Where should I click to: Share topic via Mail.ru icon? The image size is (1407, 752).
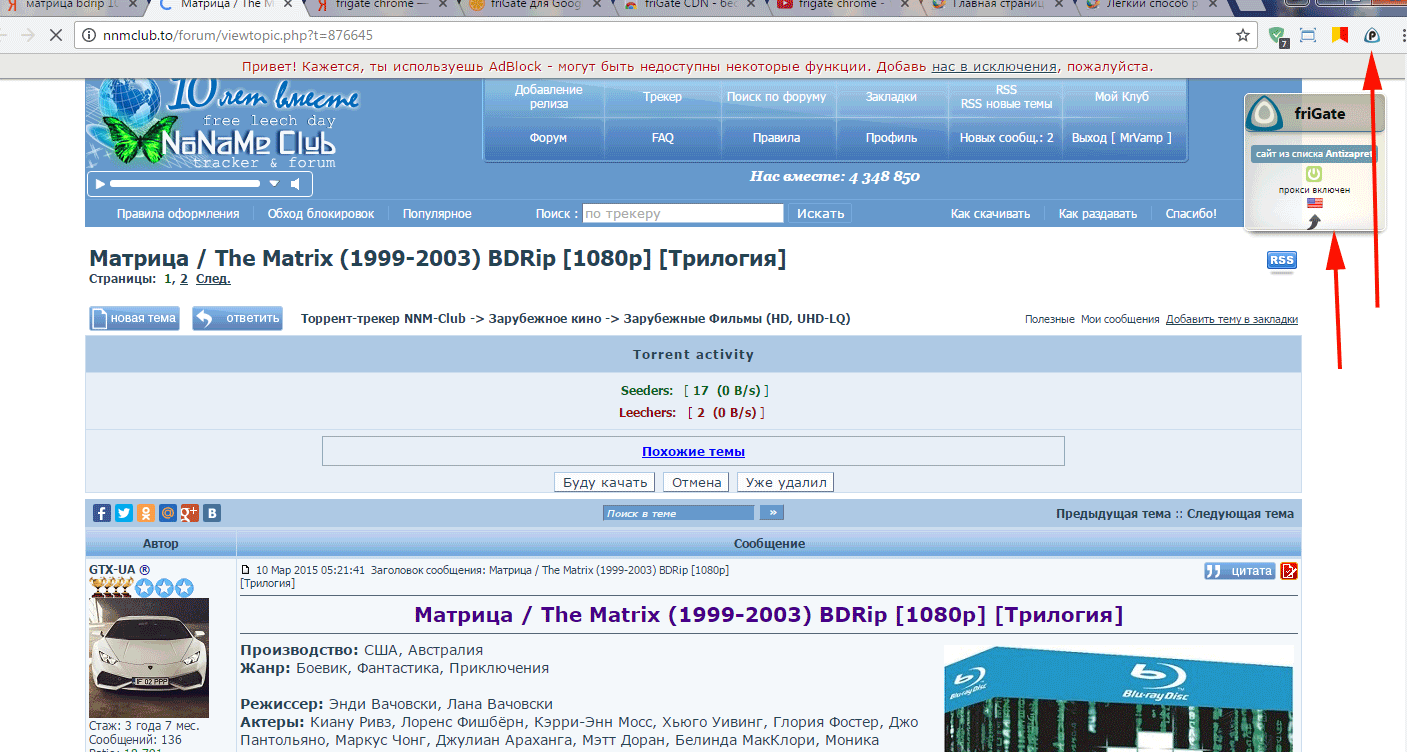point(168,513)
